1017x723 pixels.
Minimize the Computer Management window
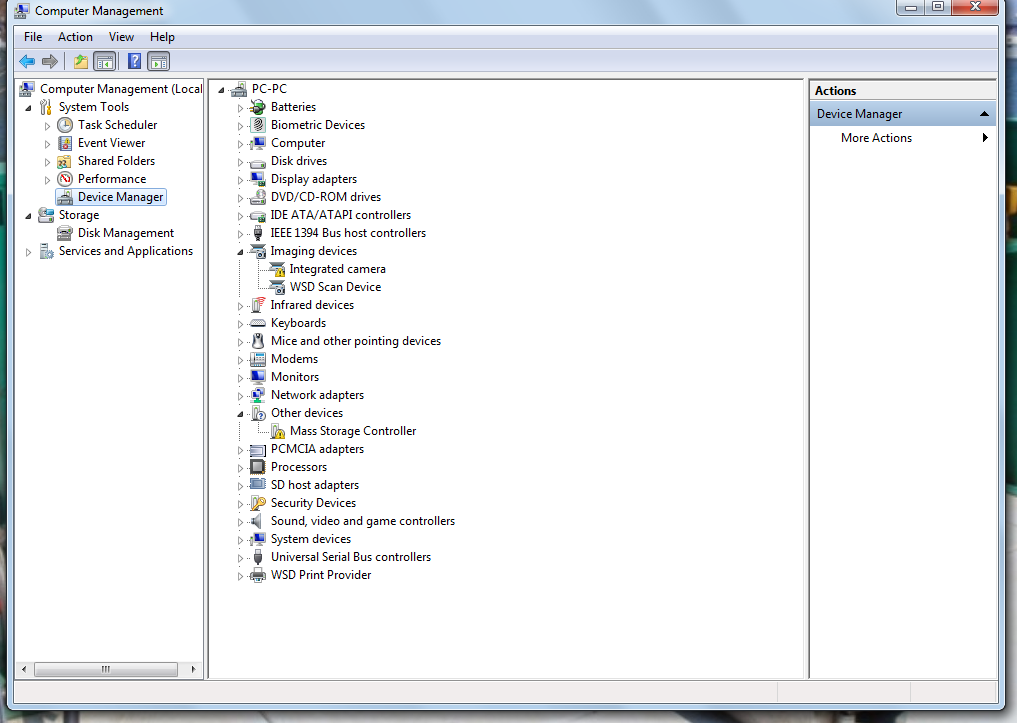911,7
